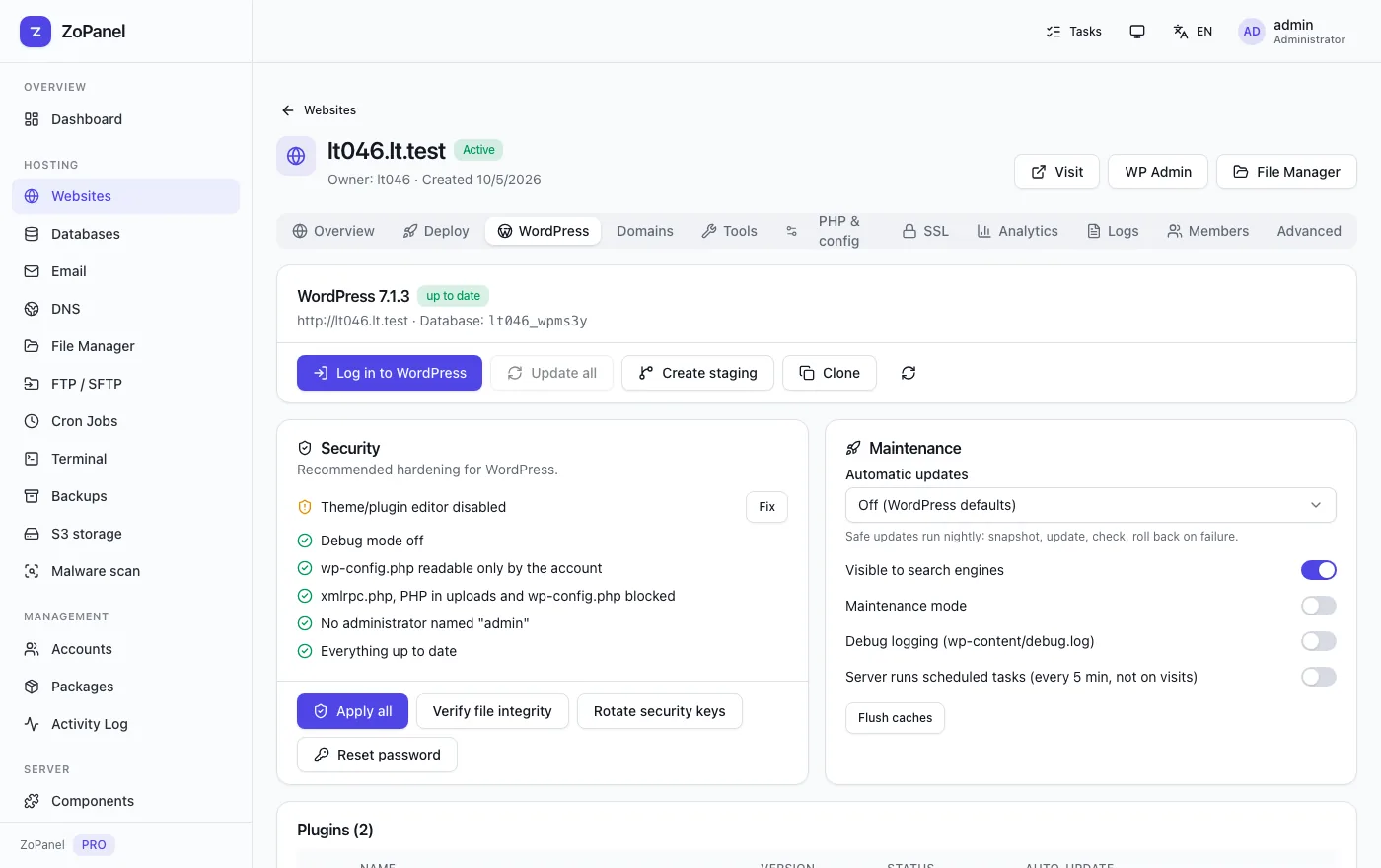Open File Manager button at top right
Image resolution: width=1381 pixels, height=868 pixels.
point(1286,172)
